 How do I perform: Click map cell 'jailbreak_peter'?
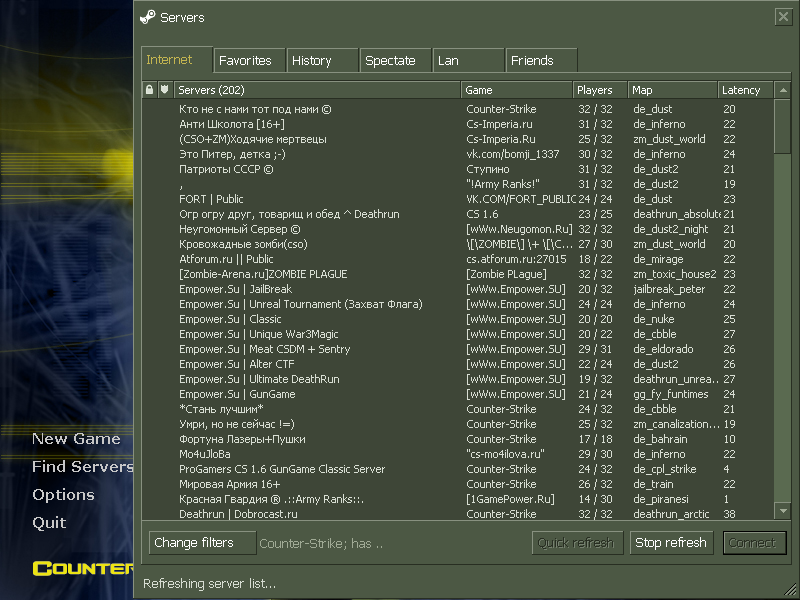669,289
